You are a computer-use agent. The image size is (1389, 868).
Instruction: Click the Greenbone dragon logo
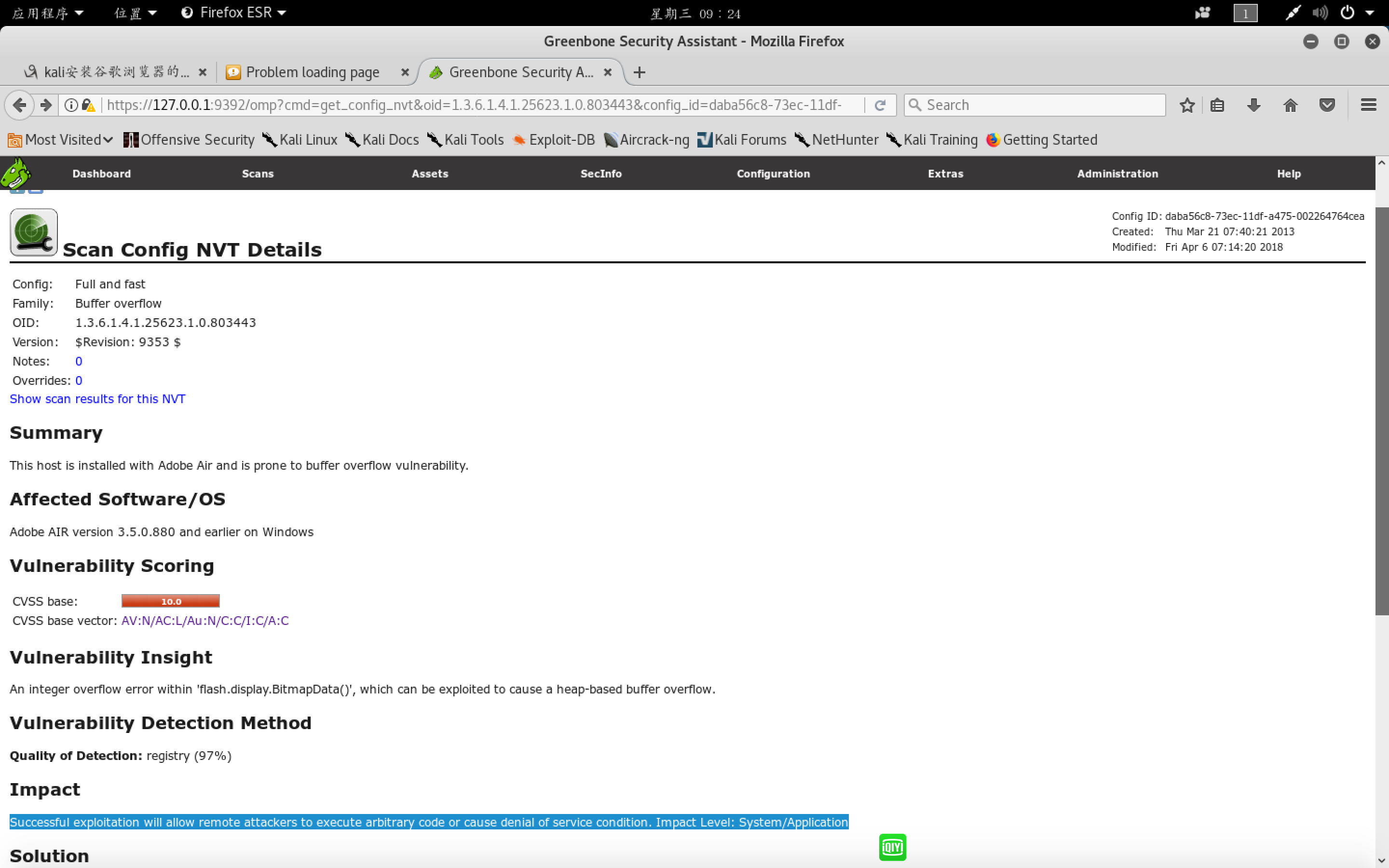pyautogui.click(x=15, y=173)
